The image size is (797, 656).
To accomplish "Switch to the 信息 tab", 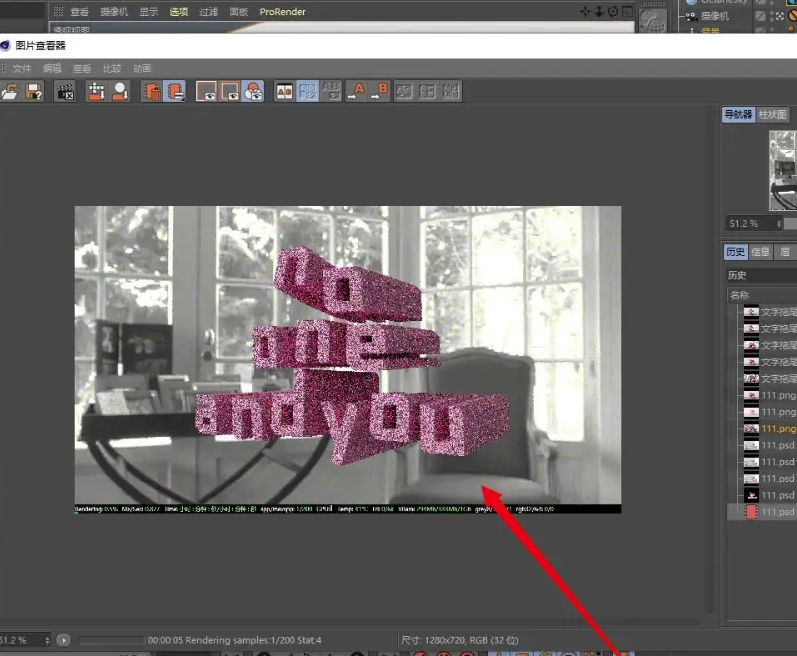I will (x=760, y=252).
